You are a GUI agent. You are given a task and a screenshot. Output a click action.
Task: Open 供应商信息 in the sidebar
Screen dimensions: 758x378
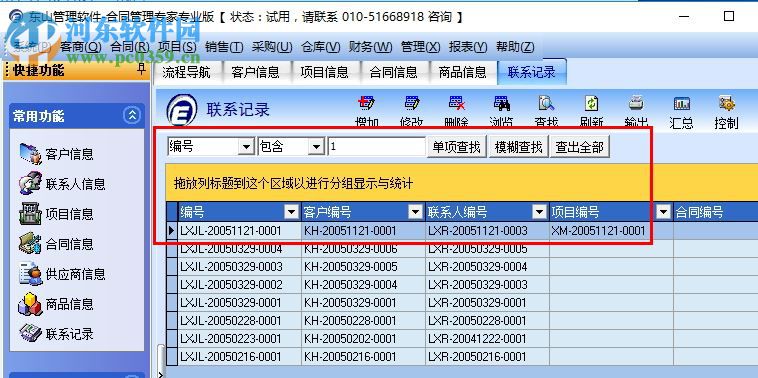[x=62, y=274]
